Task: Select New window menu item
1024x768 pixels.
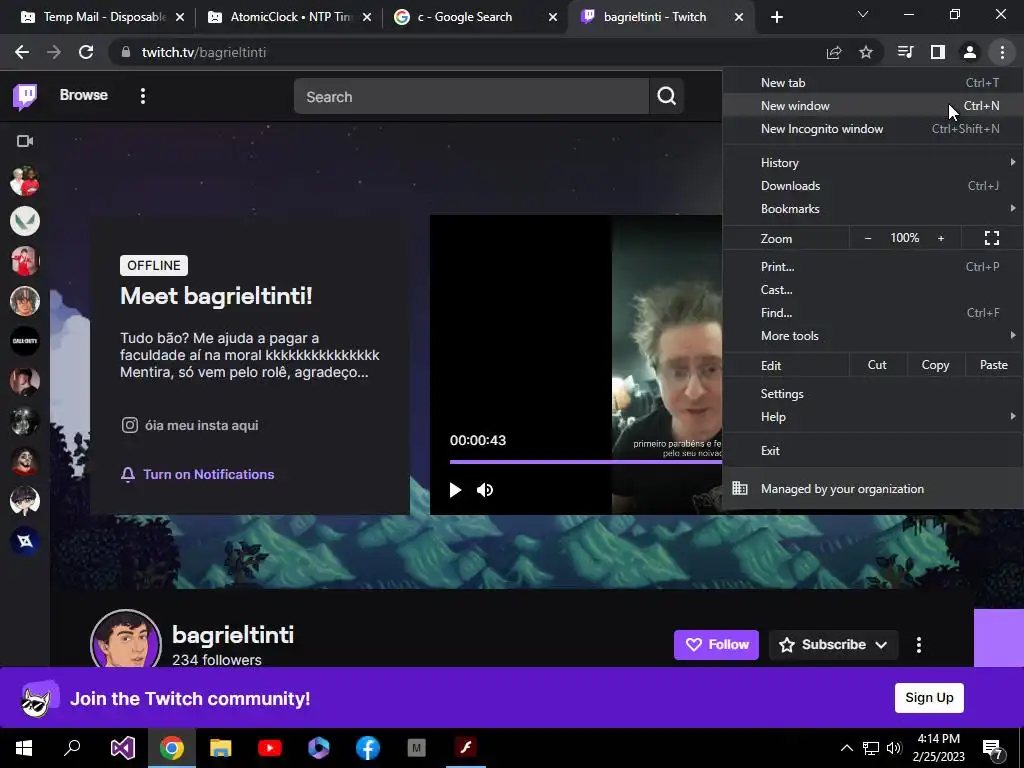Action: click(873, 106)
